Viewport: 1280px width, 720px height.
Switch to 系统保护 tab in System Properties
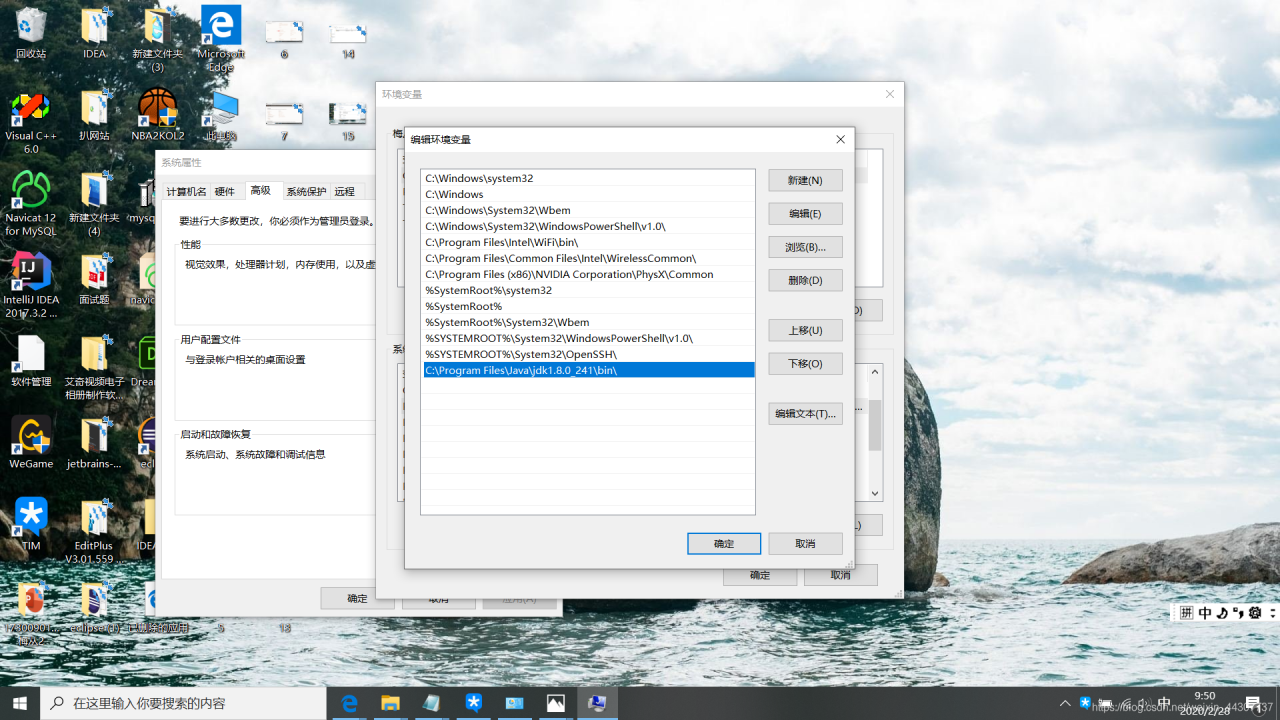pos(306,192)
